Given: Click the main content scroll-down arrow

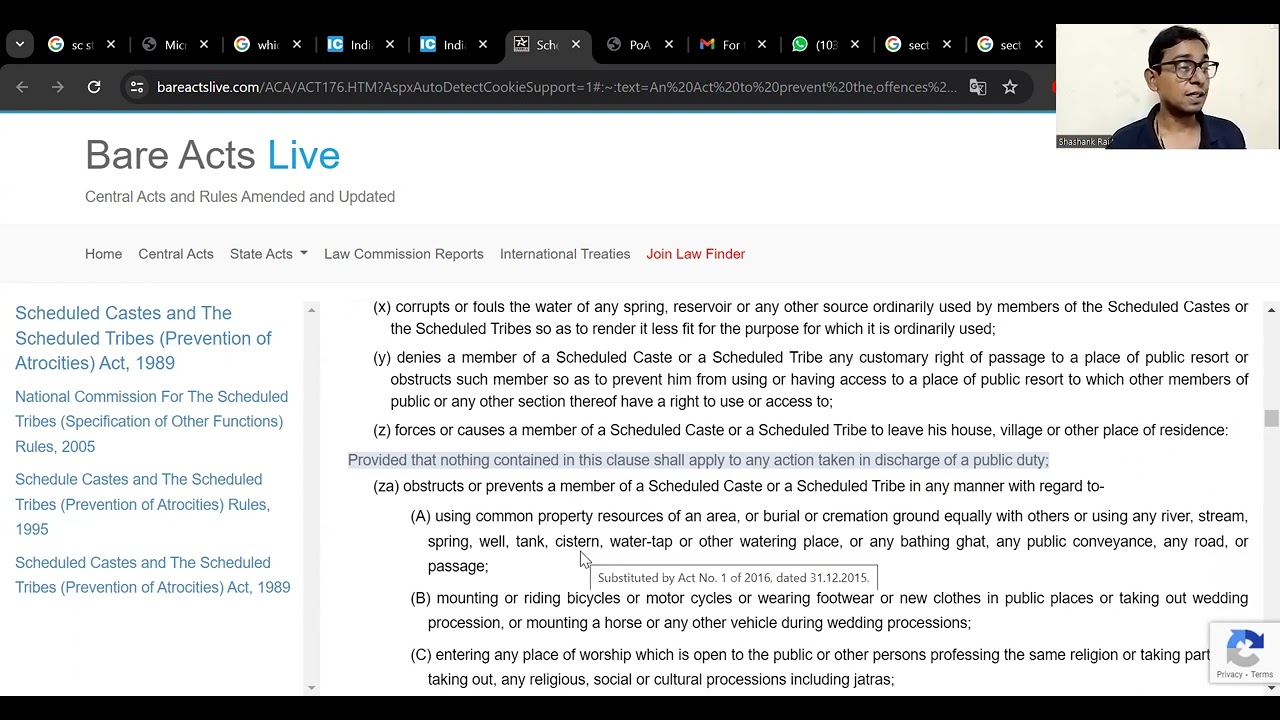Looking at the screenshot, I should (x=1271, y=687).
